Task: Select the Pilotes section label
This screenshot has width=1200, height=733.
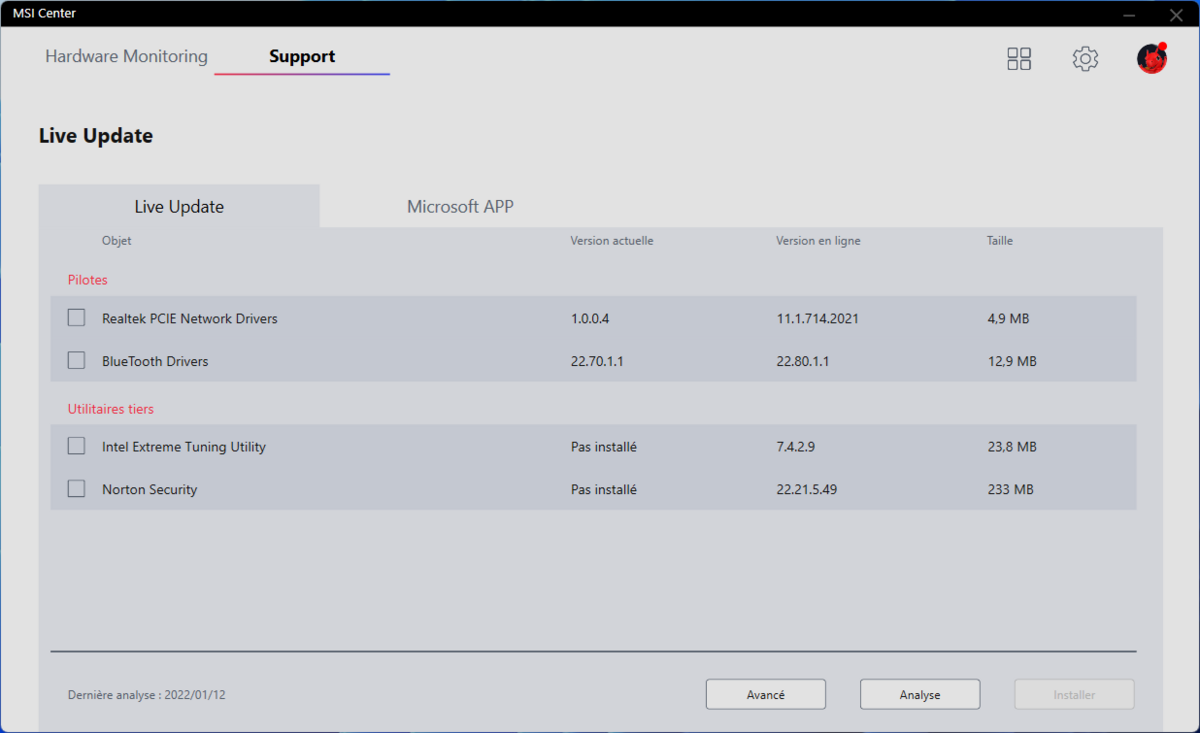Action: (88, 280)
